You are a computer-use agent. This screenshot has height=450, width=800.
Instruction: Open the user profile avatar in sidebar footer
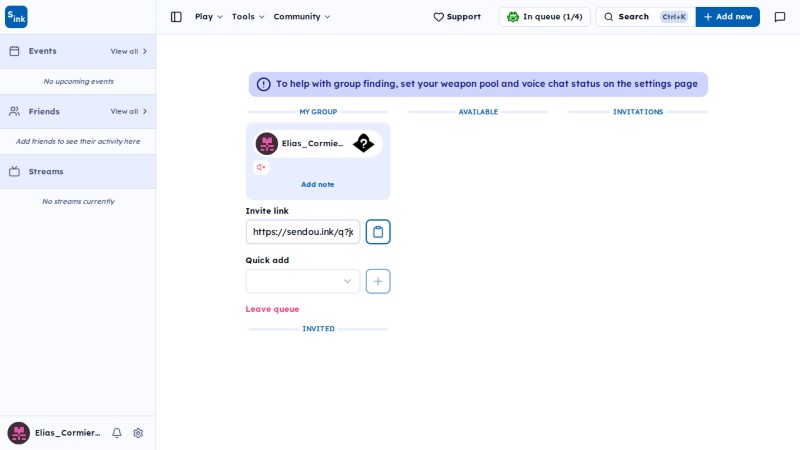(x=18, y=433)
